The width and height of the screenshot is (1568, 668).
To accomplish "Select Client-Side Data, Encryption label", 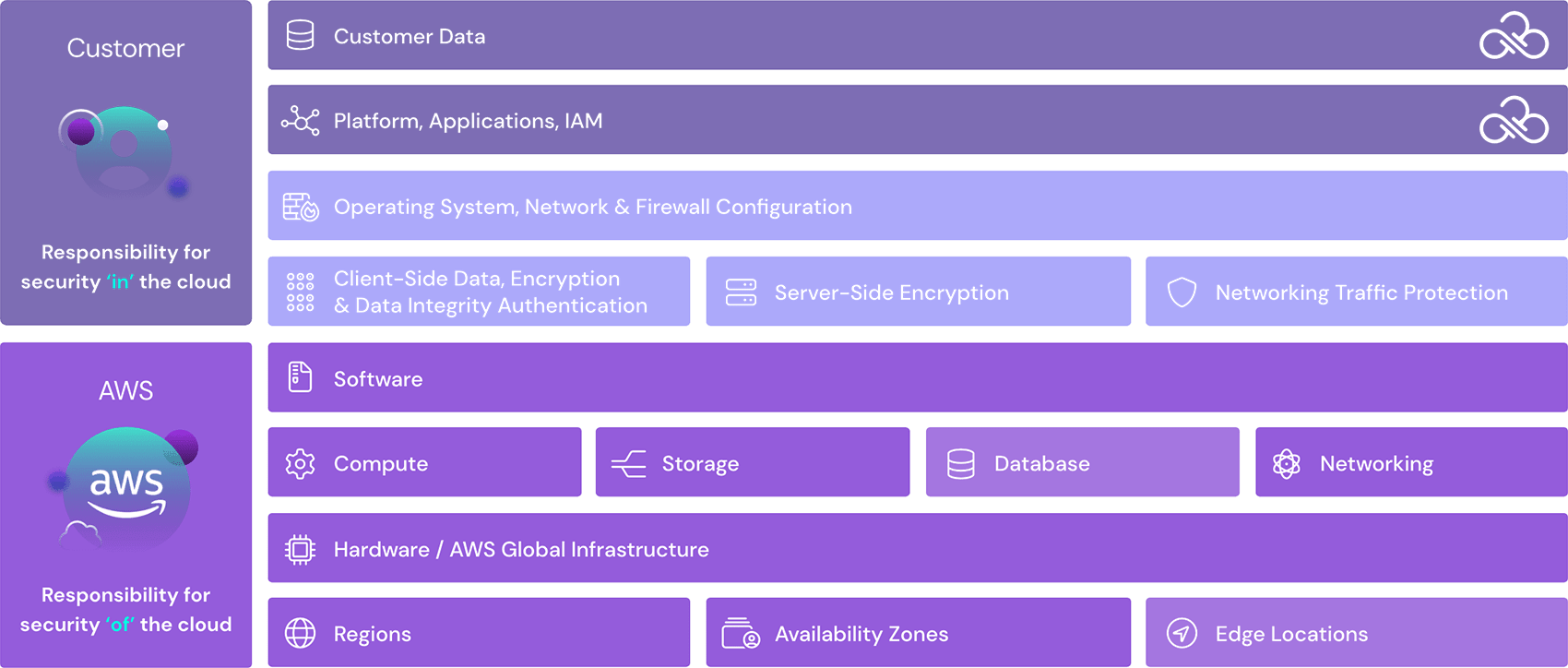I will point(491,292).
